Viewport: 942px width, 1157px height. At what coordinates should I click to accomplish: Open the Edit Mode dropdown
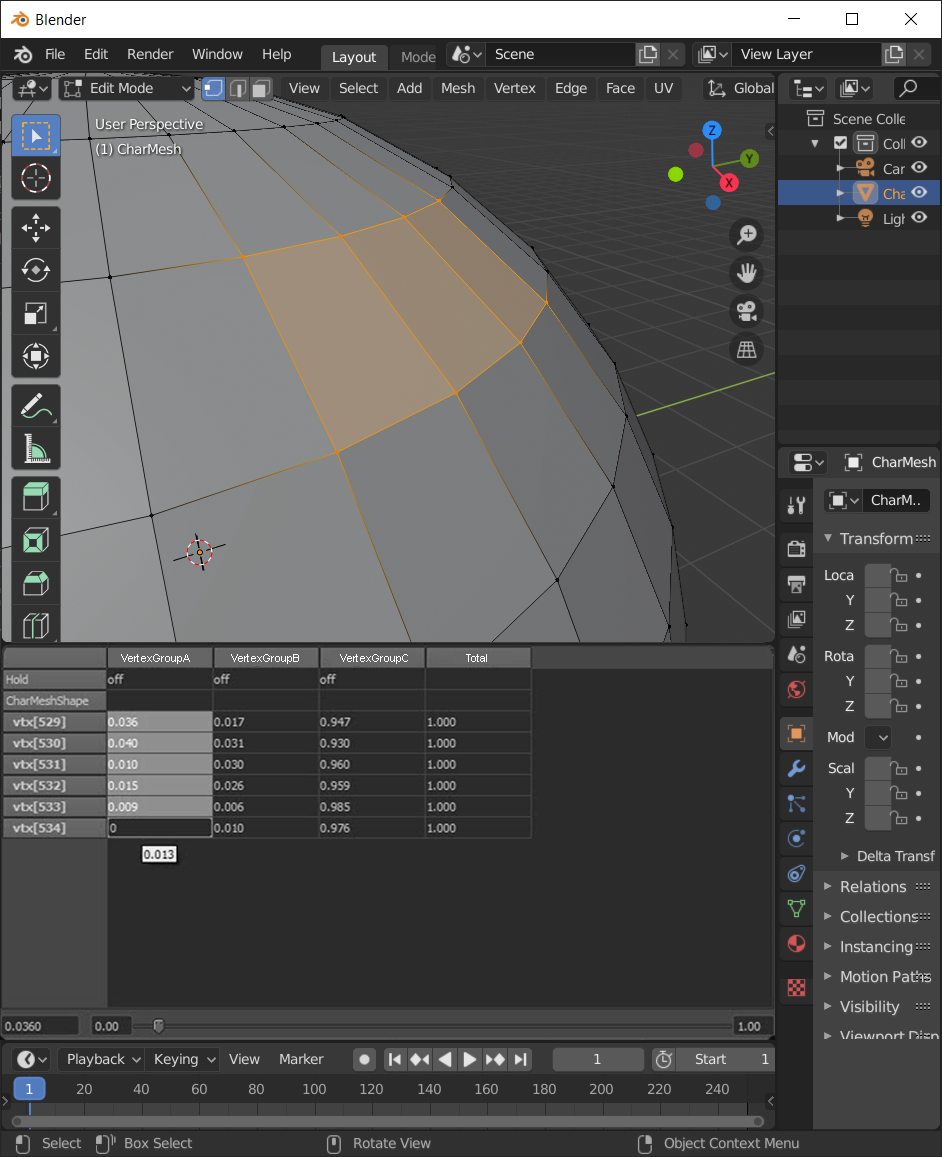pos(127,89)
